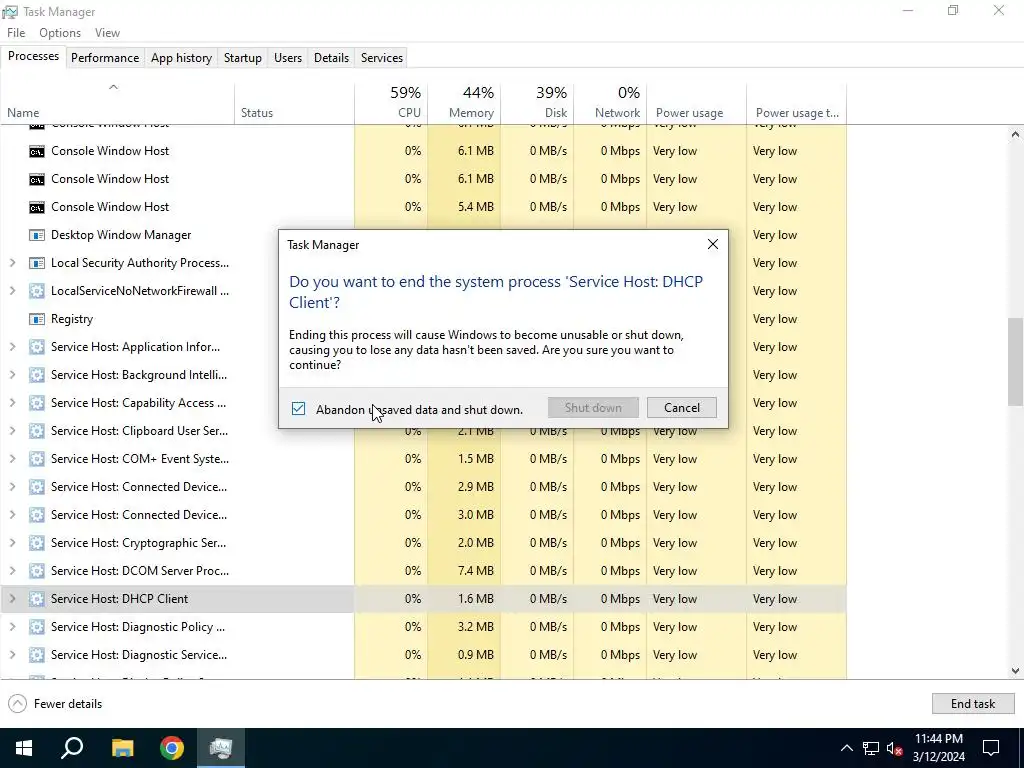Open the taskbar clock showing 11:44 PM
The image size is (1024, 768).
point(939,748)
